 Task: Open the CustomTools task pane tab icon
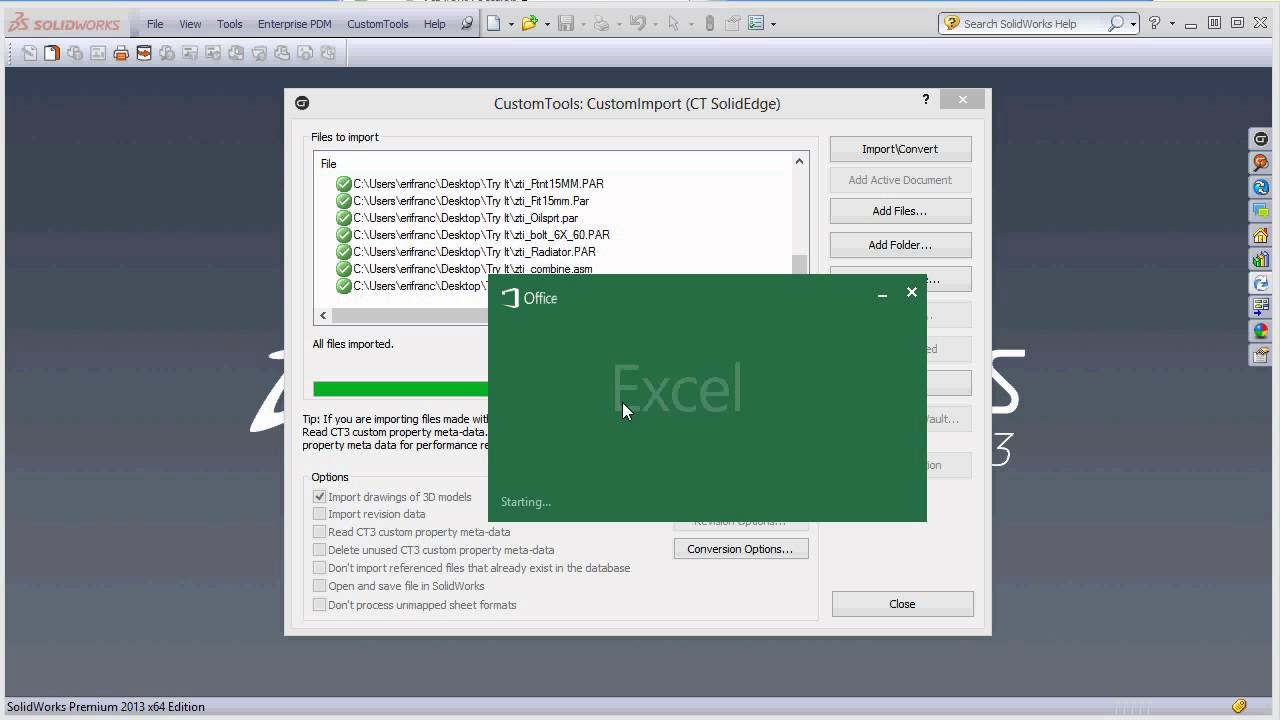point(1261,139)
